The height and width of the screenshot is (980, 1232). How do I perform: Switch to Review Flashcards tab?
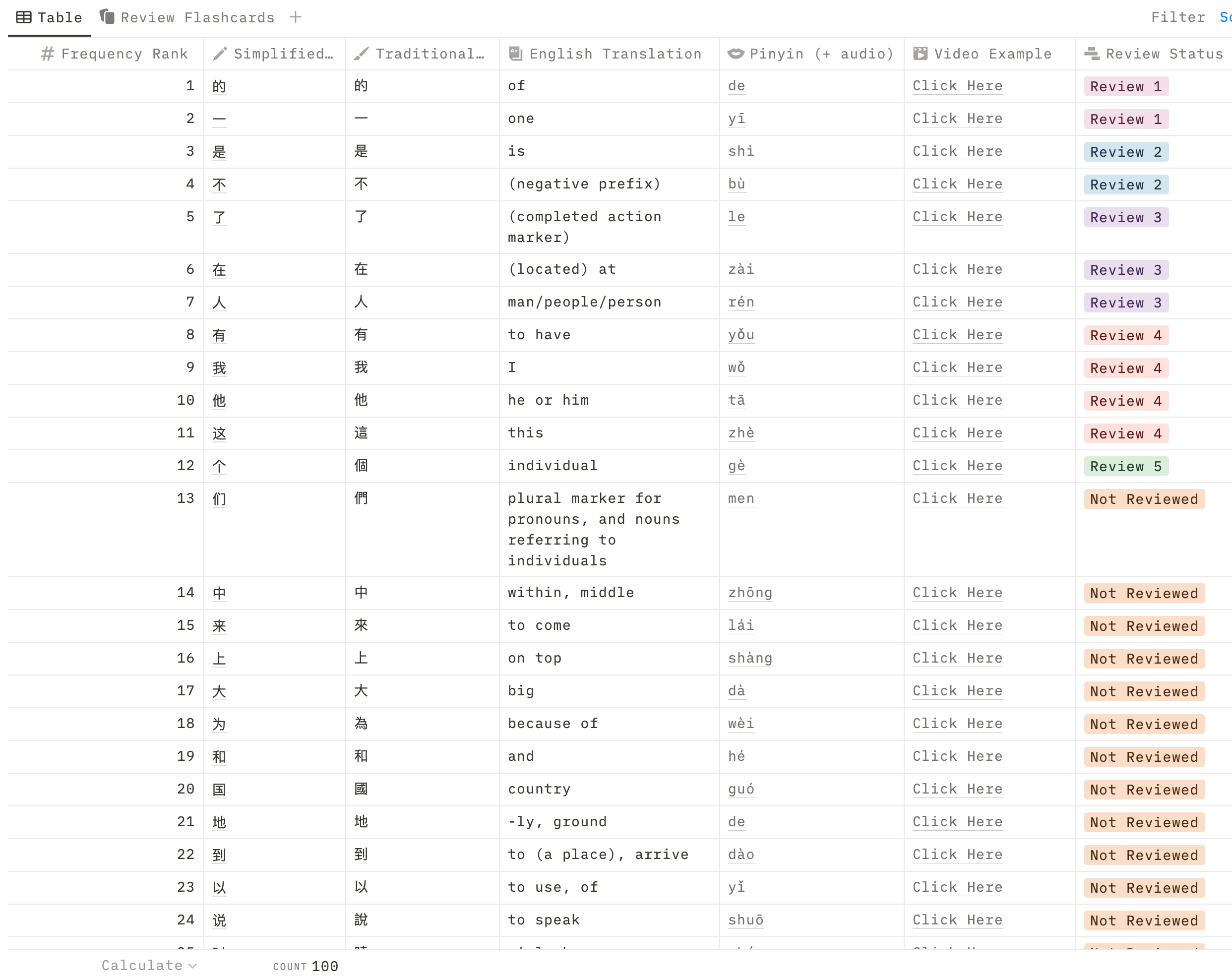pyautogui.click(x=197, y=18)
